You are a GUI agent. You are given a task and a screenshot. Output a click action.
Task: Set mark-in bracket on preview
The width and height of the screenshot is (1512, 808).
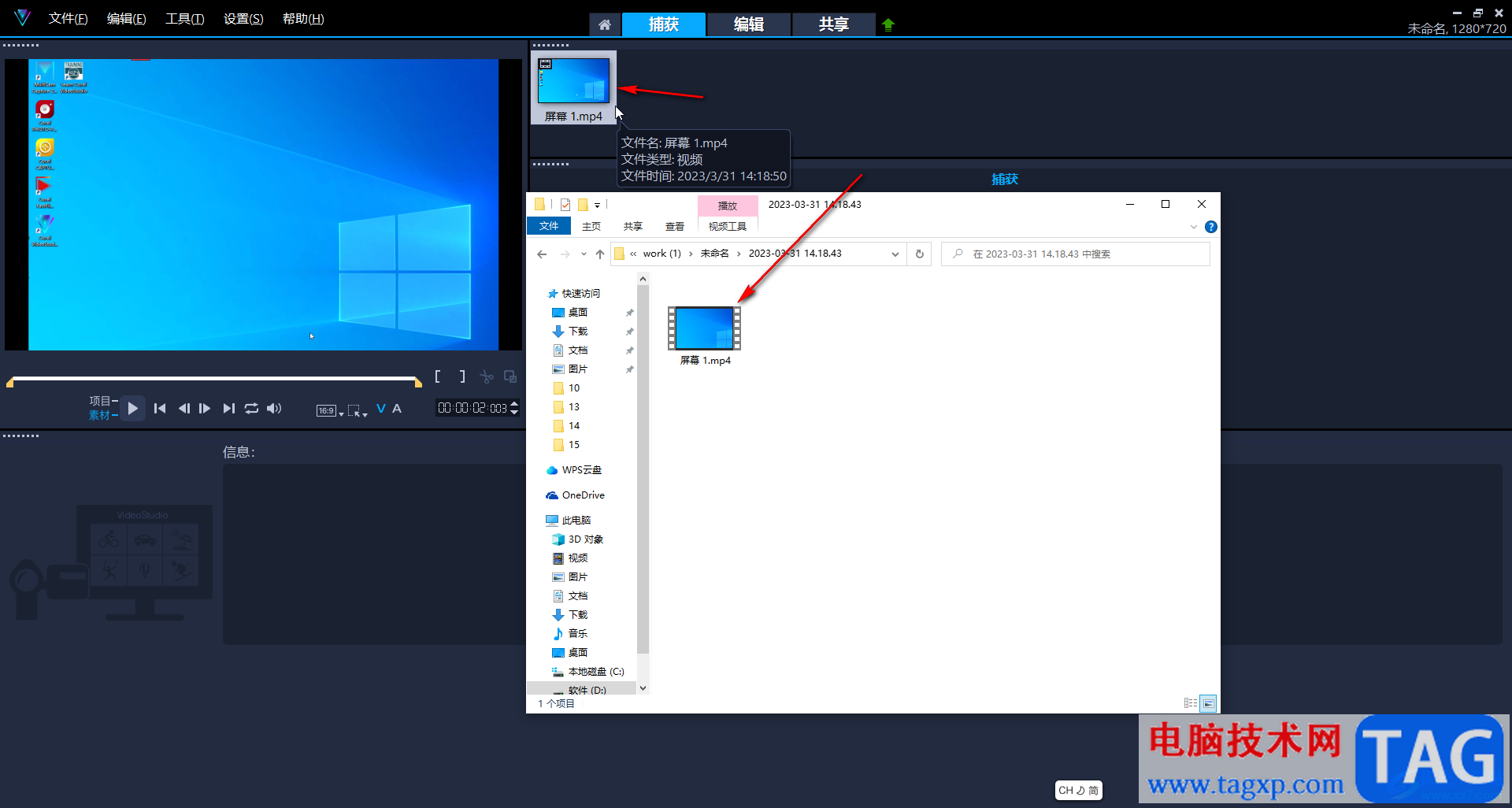pos(438,376)
